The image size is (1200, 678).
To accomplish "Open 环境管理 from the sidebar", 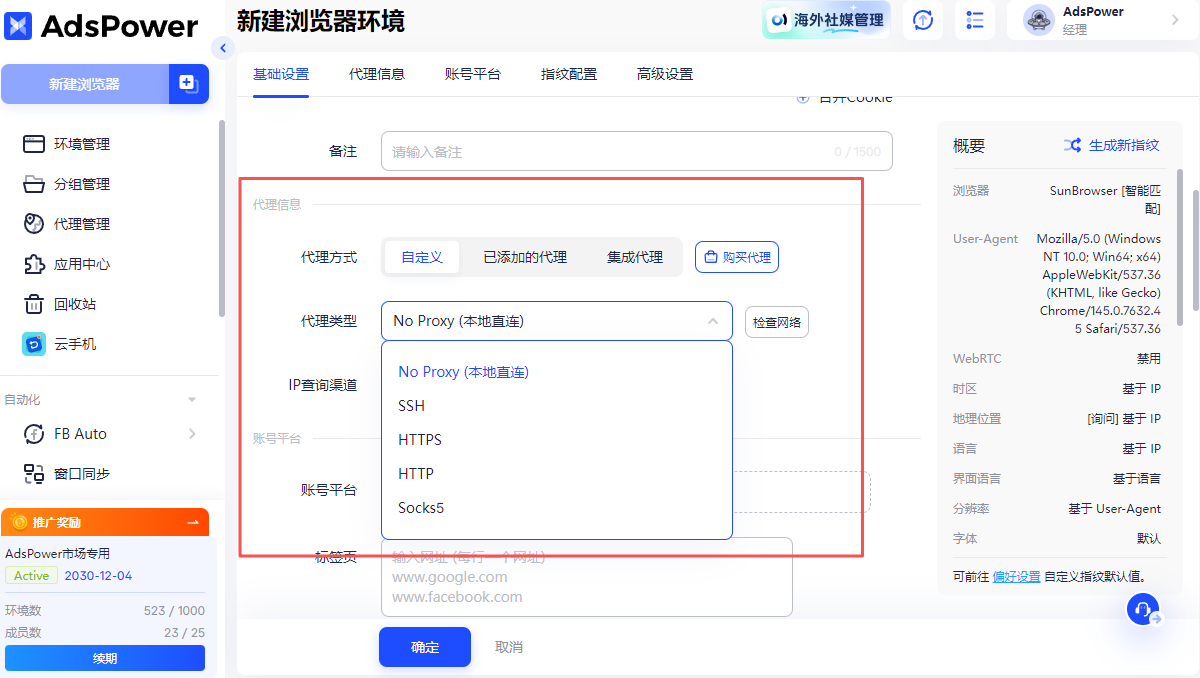I will coord(82,144).
